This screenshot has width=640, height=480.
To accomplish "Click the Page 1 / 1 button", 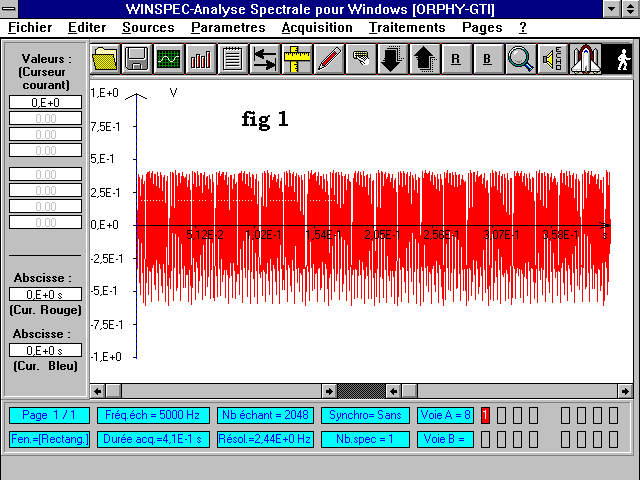I will (49, 416).
